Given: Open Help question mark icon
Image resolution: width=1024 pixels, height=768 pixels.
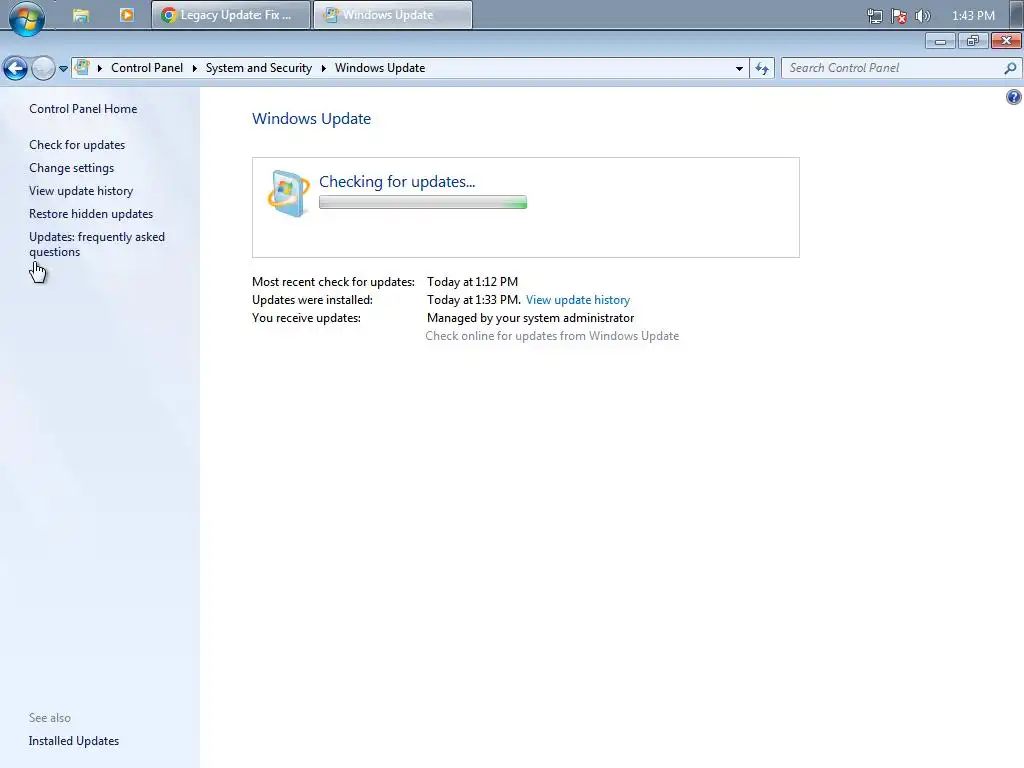Looking at the screenshot, I should [x=1014, y=97].
